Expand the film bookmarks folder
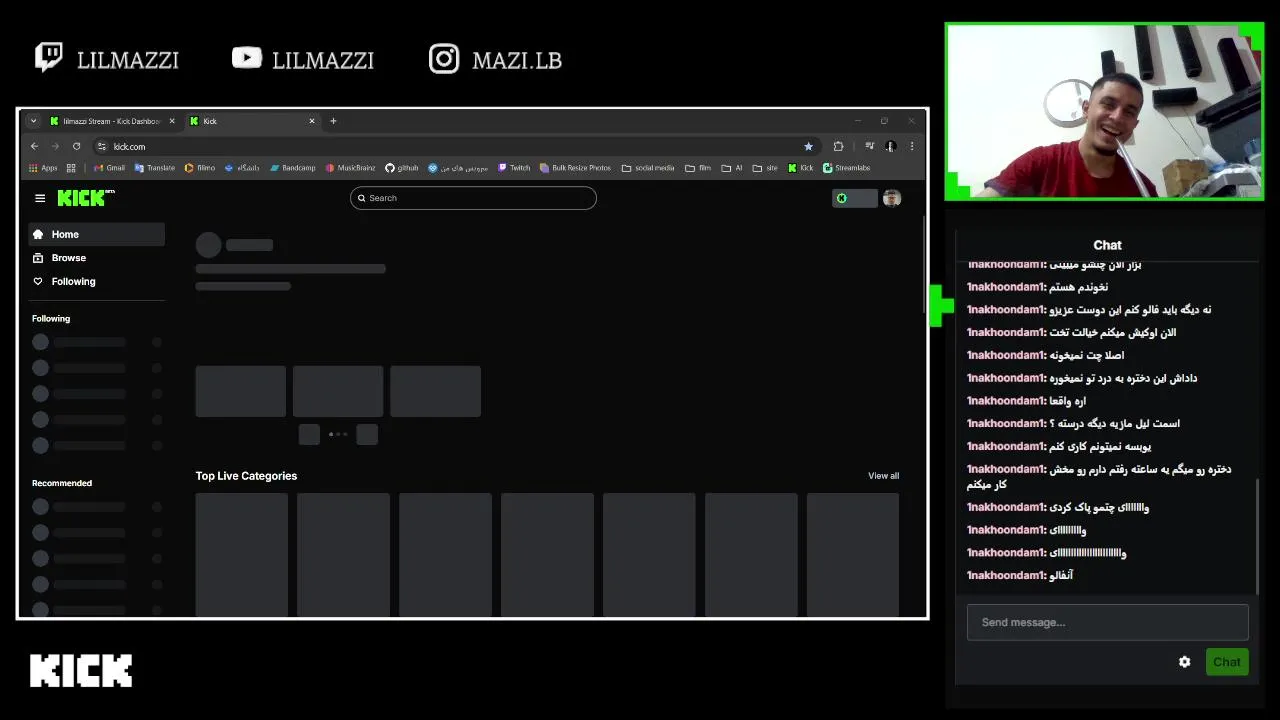 pyautogui.click(x=698, y=168)
